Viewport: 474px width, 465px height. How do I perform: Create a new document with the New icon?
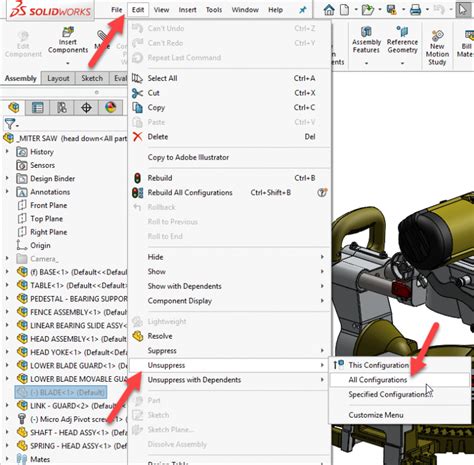point(344,10)
